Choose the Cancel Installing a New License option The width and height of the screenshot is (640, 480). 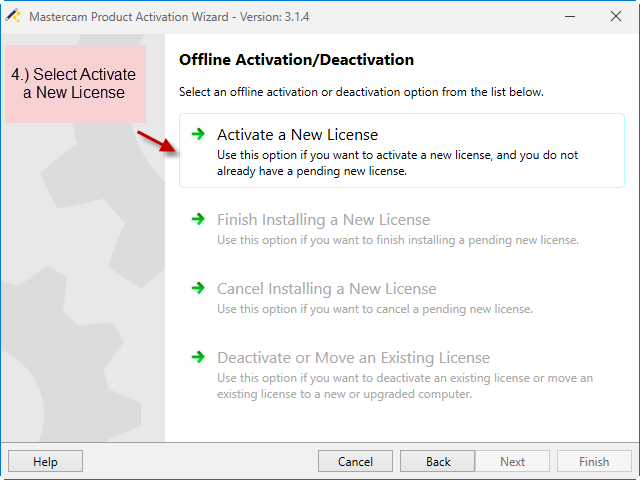[x=327, y=289]
